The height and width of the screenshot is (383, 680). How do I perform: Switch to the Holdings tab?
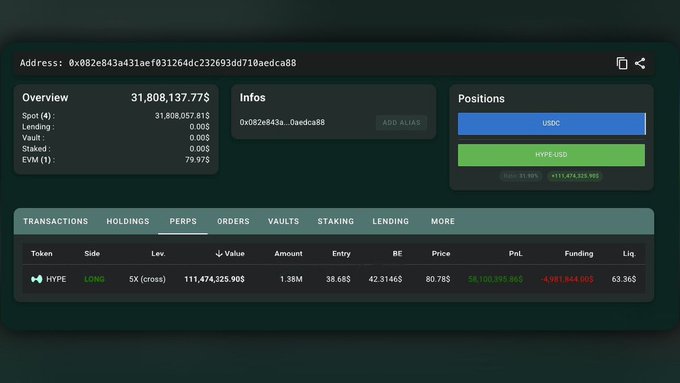tap(128, 221)
